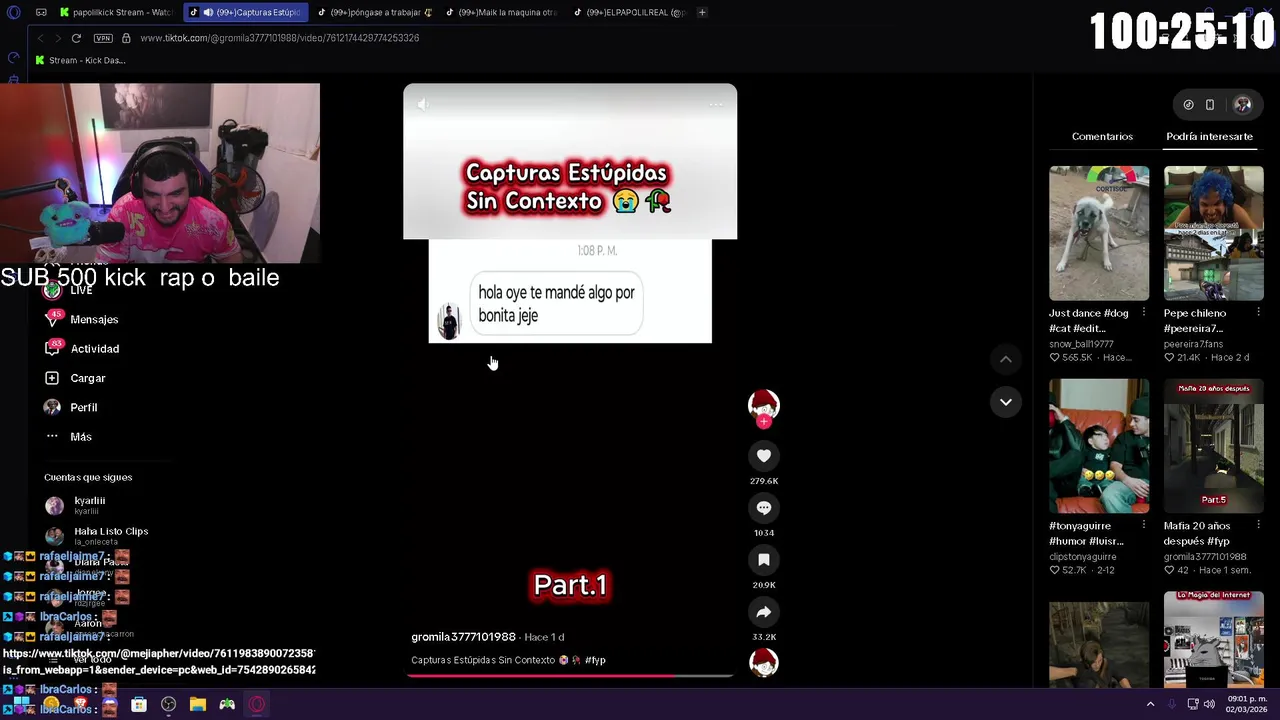Viewport: 1280px width, 720px height.
Task: Switch to the Podría interesarte tab
Action: coord(1209,136)
